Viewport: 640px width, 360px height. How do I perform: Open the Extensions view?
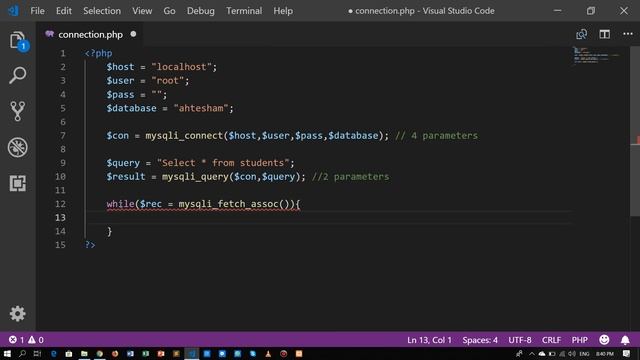(18, 183)
